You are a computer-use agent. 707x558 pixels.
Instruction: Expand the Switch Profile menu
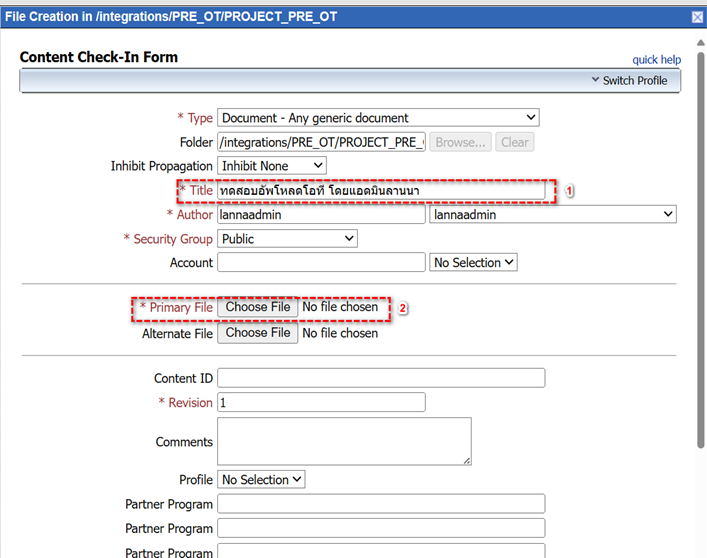(x=628, y=80)
